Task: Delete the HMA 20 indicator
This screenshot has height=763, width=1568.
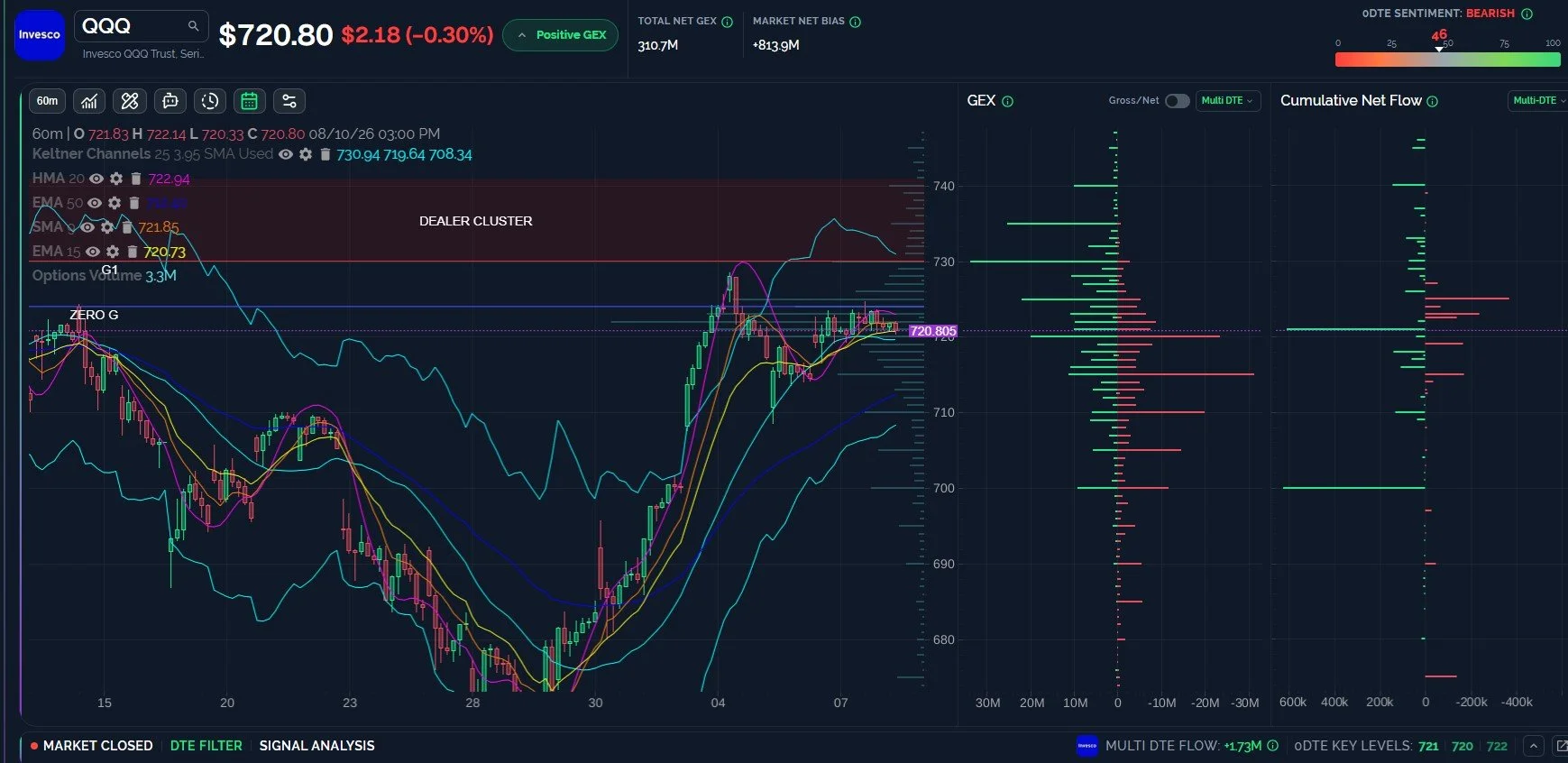Action: pos(136,179)
